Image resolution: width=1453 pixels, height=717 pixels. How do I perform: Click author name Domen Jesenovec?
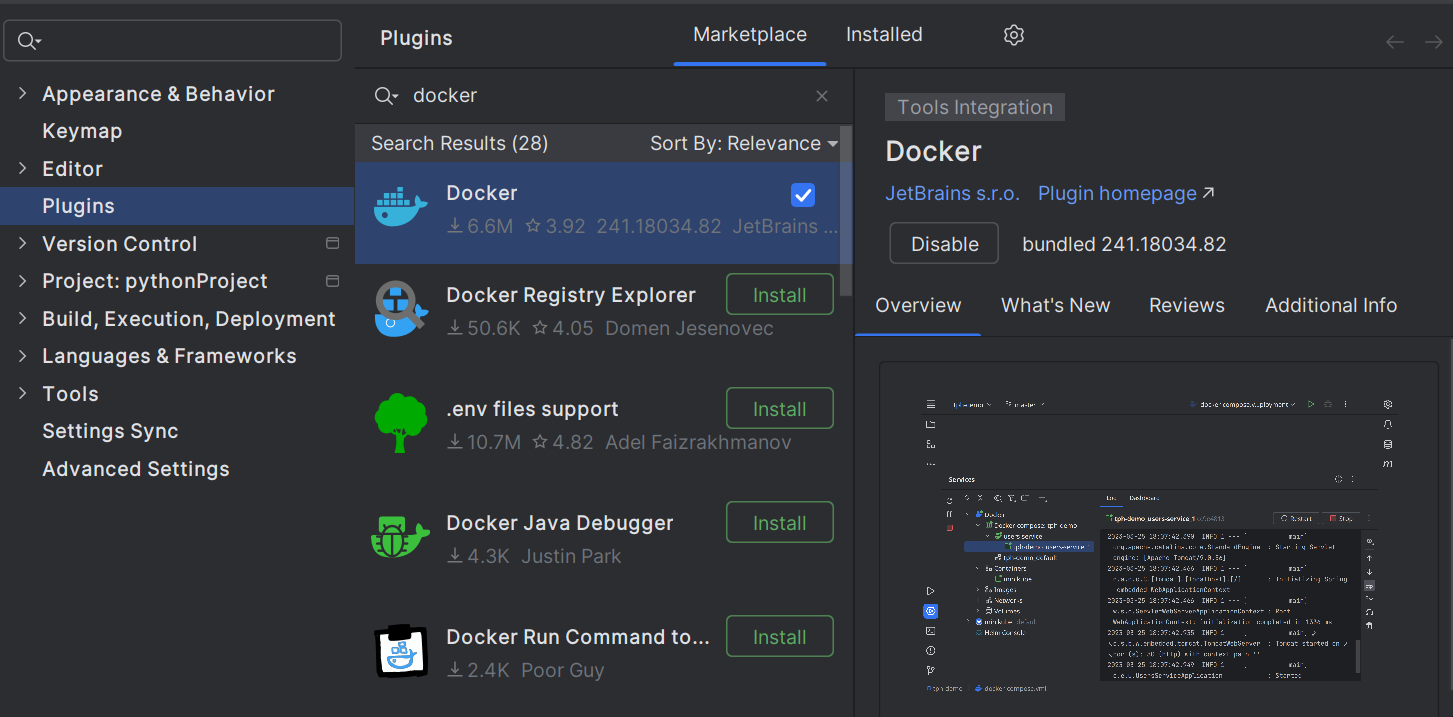click(x=689, y=329)
